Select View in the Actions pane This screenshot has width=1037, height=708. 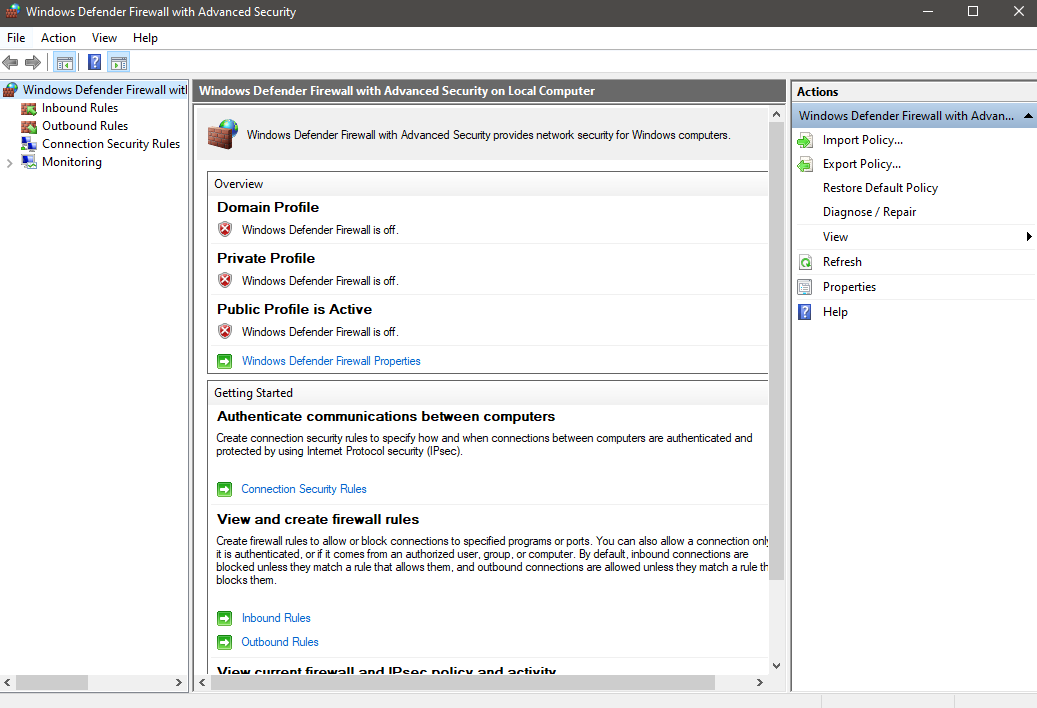(x=835, y=237)
